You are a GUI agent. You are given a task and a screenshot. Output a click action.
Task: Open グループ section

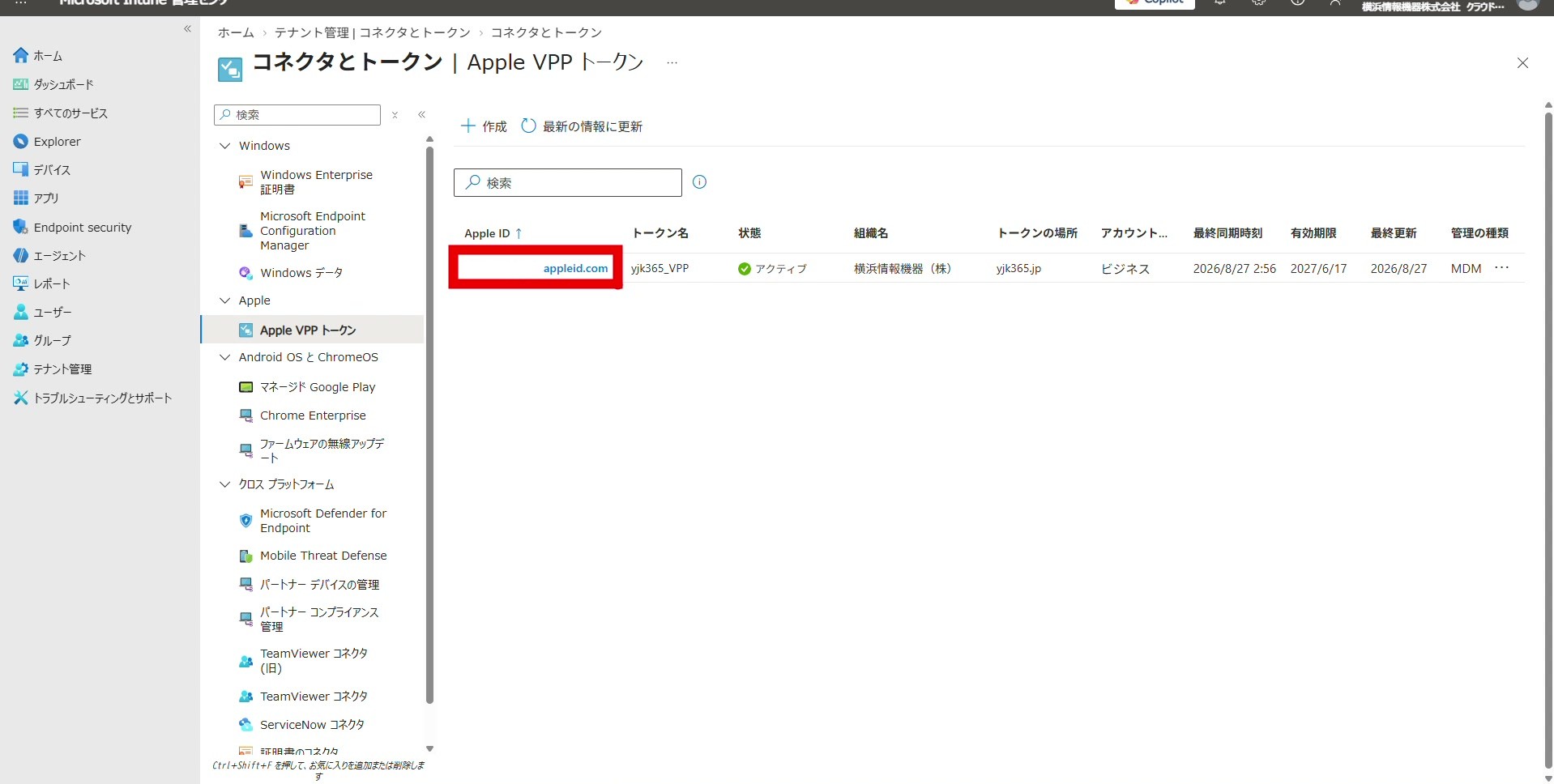42,340
